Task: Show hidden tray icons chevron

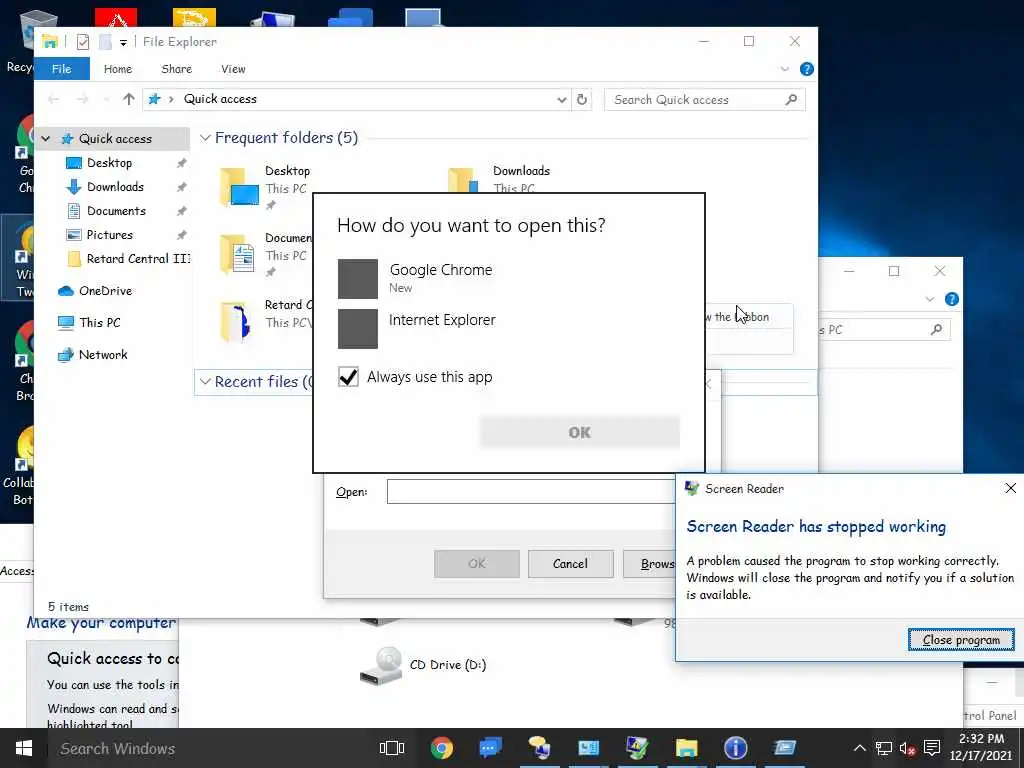Action: click(x=860, y=748)
